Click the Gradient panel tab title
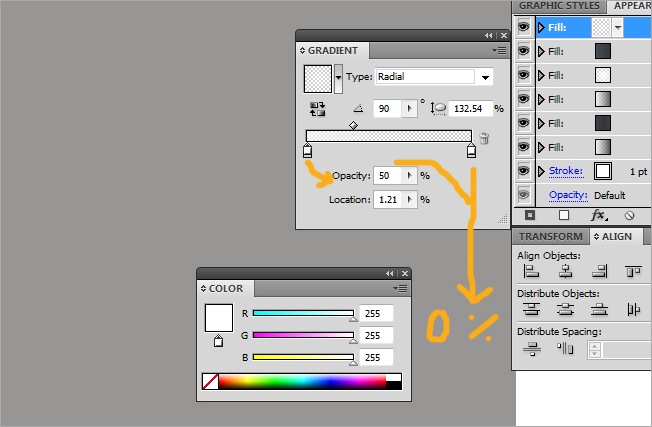This screenshot has width=652, height=427. point(333,51)
